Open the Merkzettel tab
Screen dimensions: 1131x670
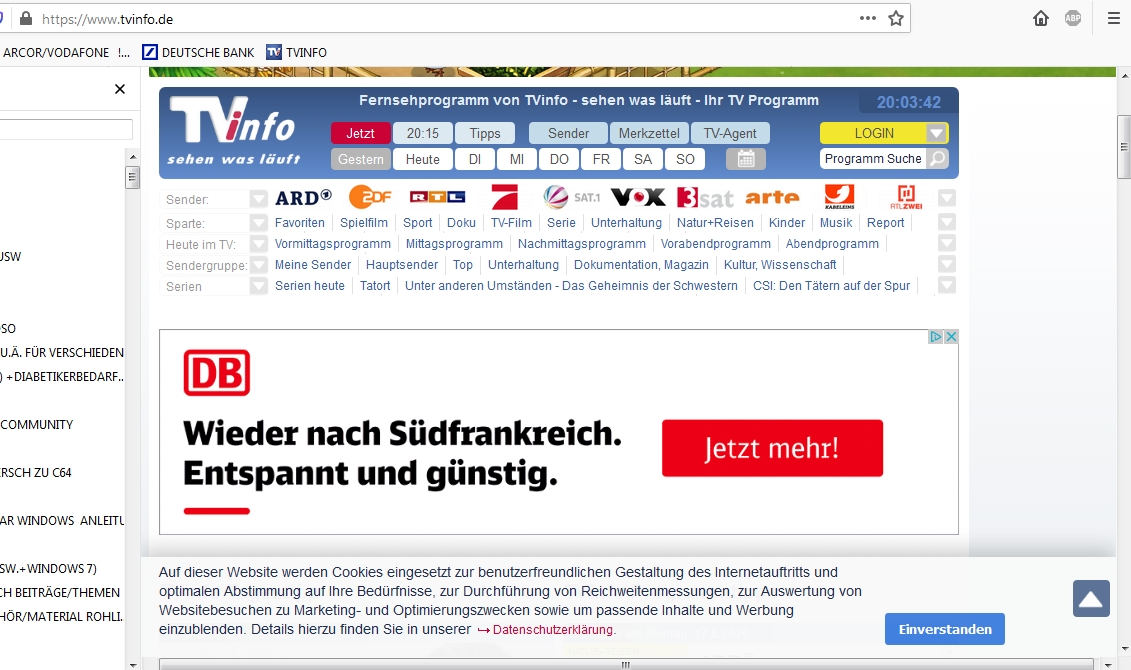click(x=649, y=133)
